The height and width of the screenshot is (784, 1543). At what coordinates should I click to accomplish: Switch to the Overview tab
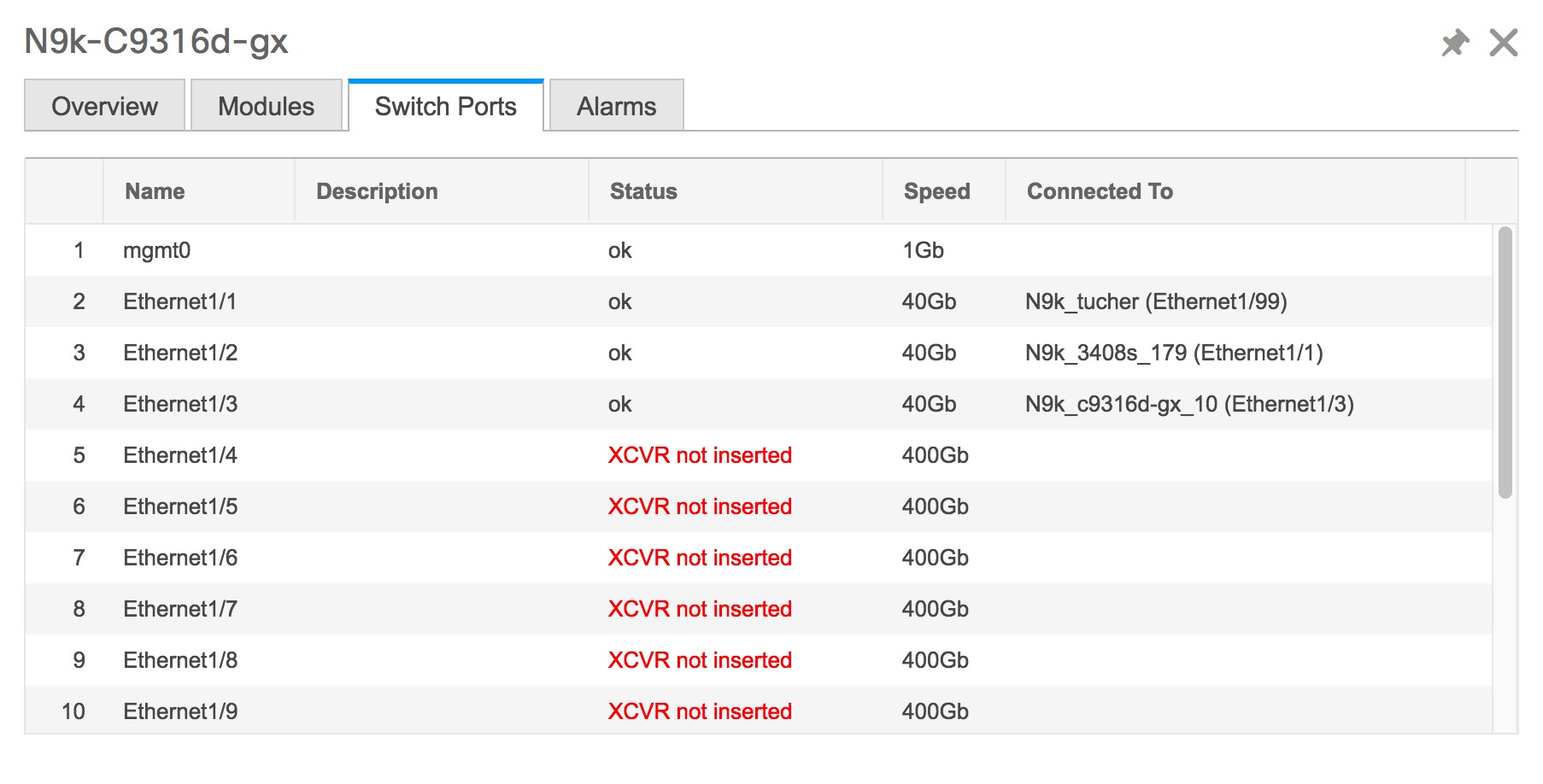click(x=104, y=106)
